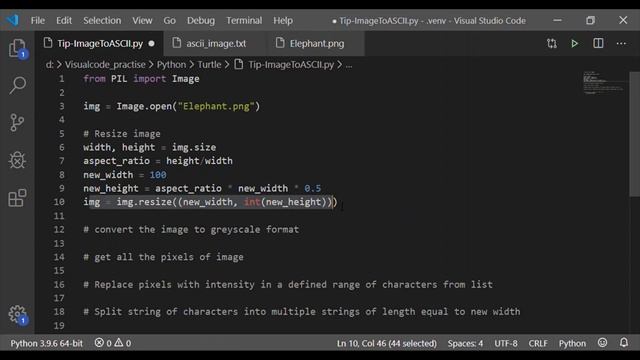640x360 pixels.
Task: Open errors and warnings count in status bar
Action: 113,343
